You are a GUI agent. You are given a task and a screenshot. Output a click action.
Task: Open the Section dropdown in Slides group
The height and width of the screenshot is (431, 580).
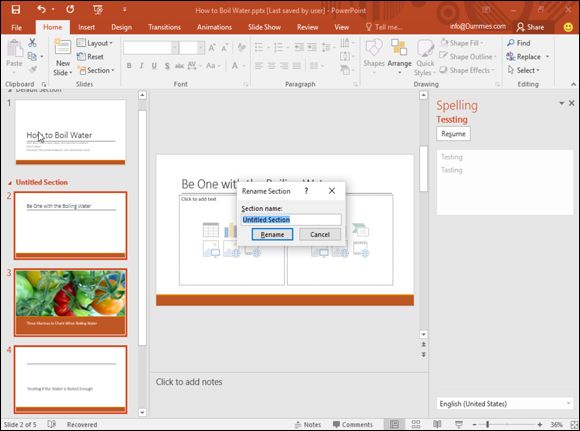point(96,70)
